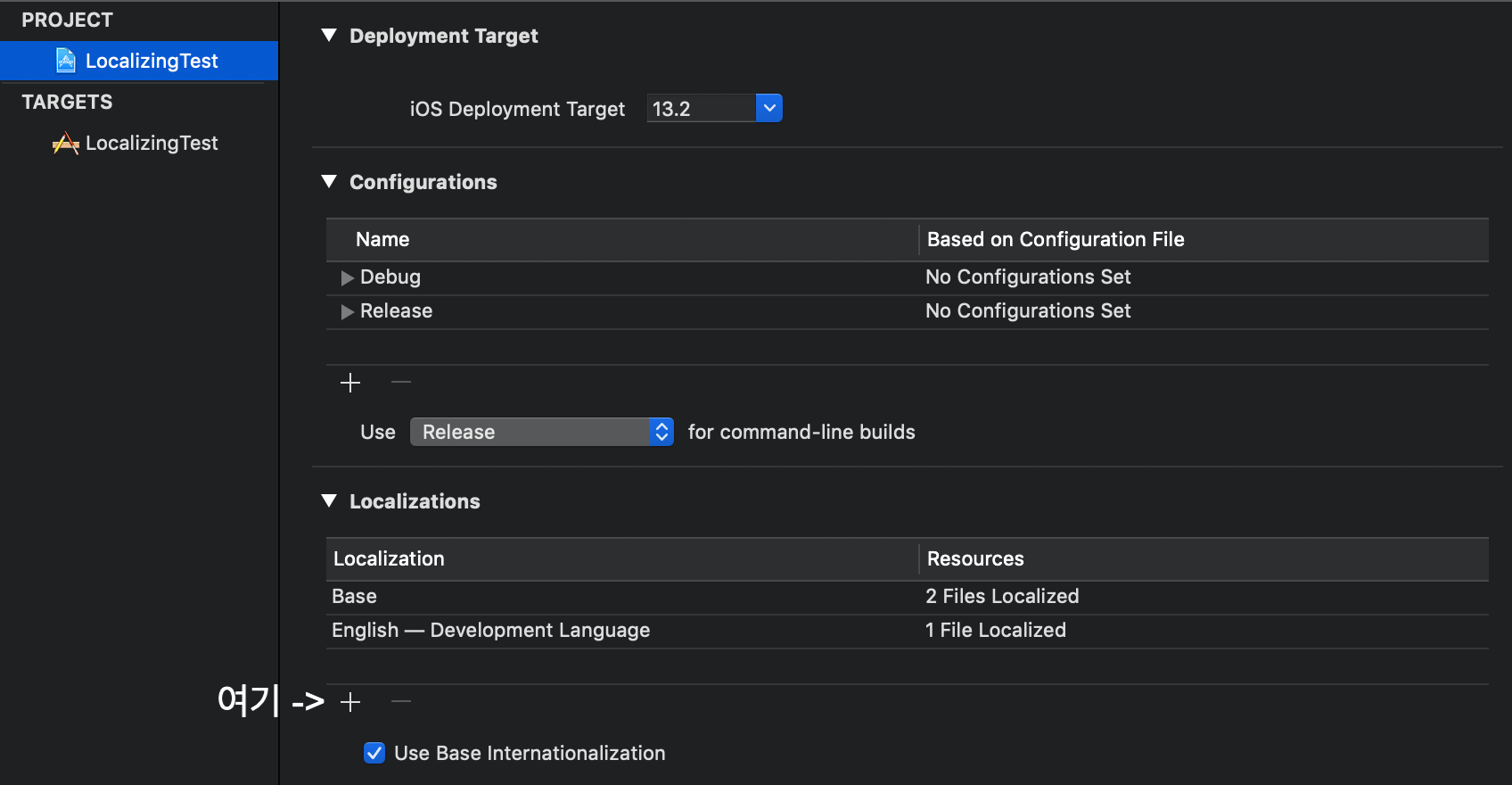Click '1 File Localized' cell

coord(996,630)
